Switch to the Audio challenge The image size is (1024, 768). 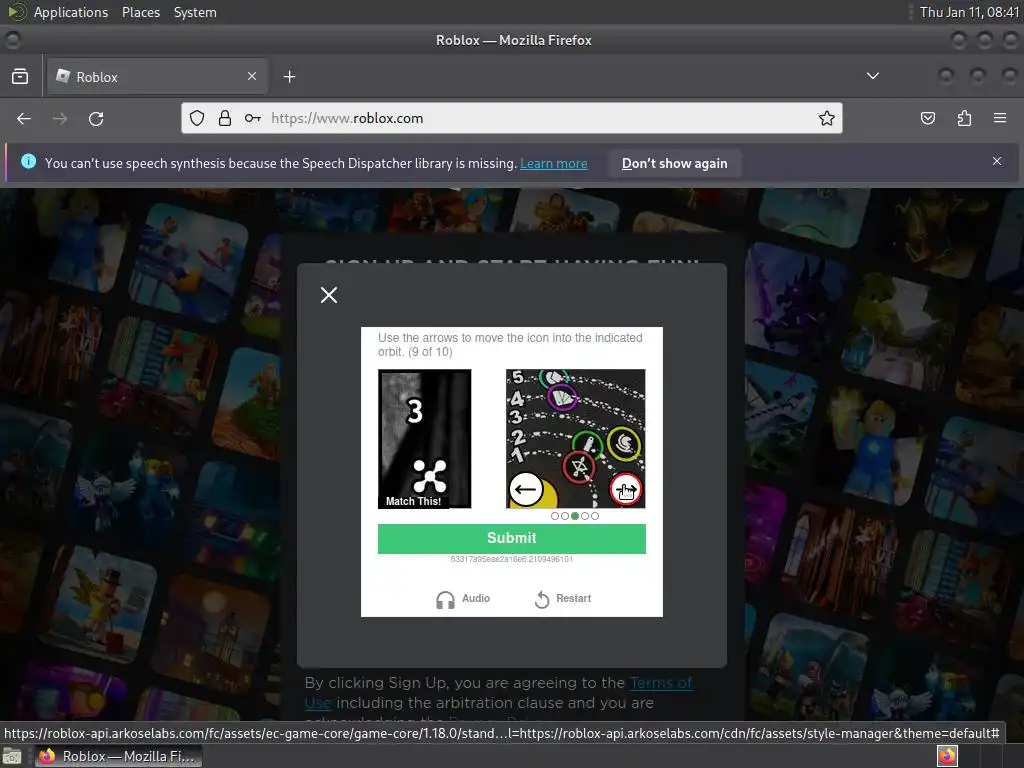[x=463, y=599]
